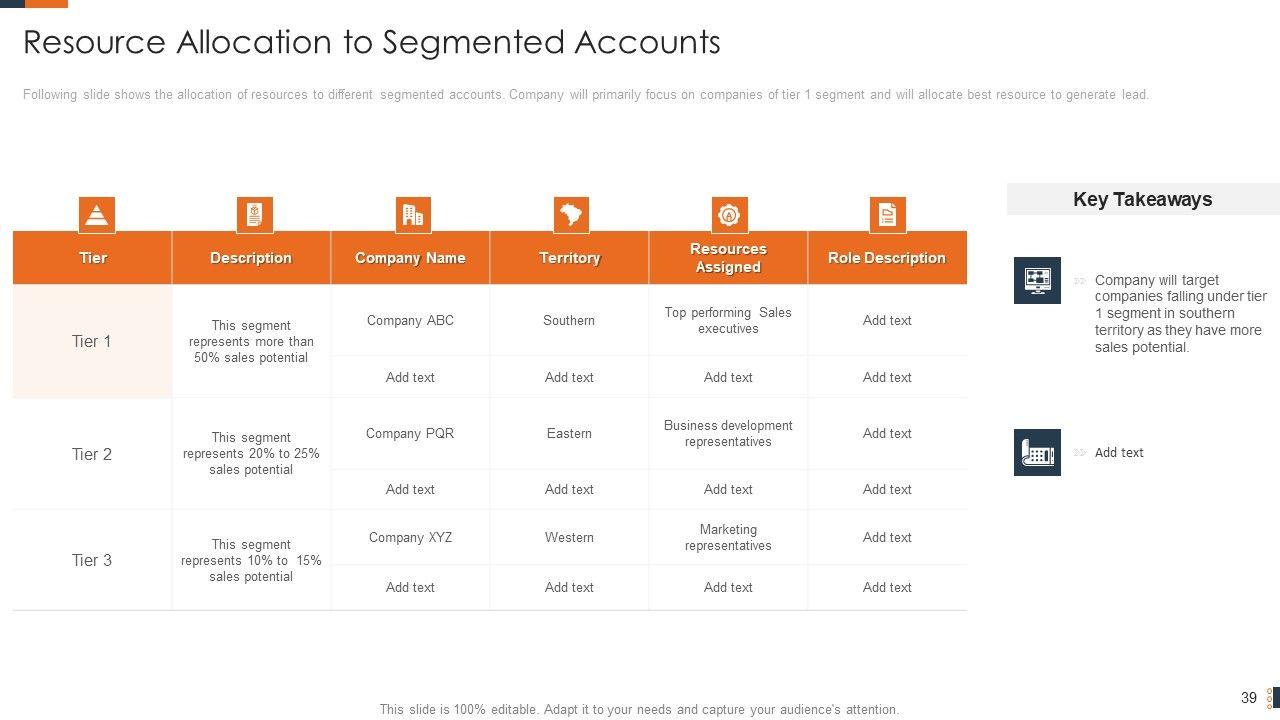This screenshot has height=720, width=1280.
Task: Select the Company ABC cell
Action: pyautogui.click(x=410, y=321)
